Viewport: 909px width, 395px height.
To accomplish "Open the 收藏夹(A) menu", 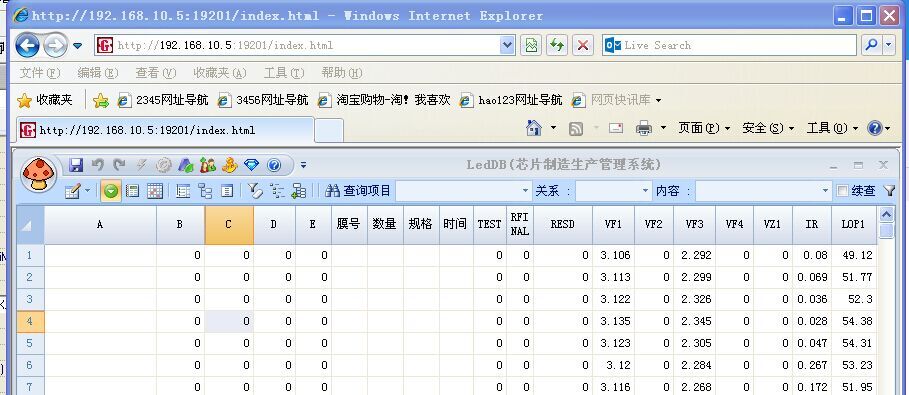I will [220, 73].
